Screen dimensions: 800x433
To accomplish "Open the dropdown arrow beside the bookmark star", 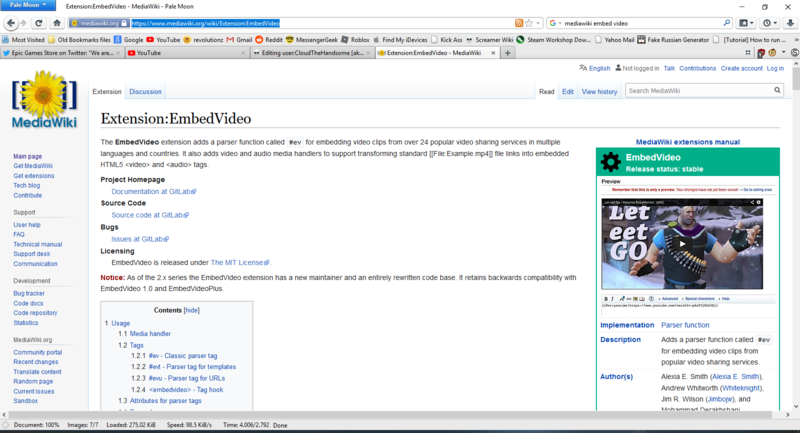I will (538, 23).
